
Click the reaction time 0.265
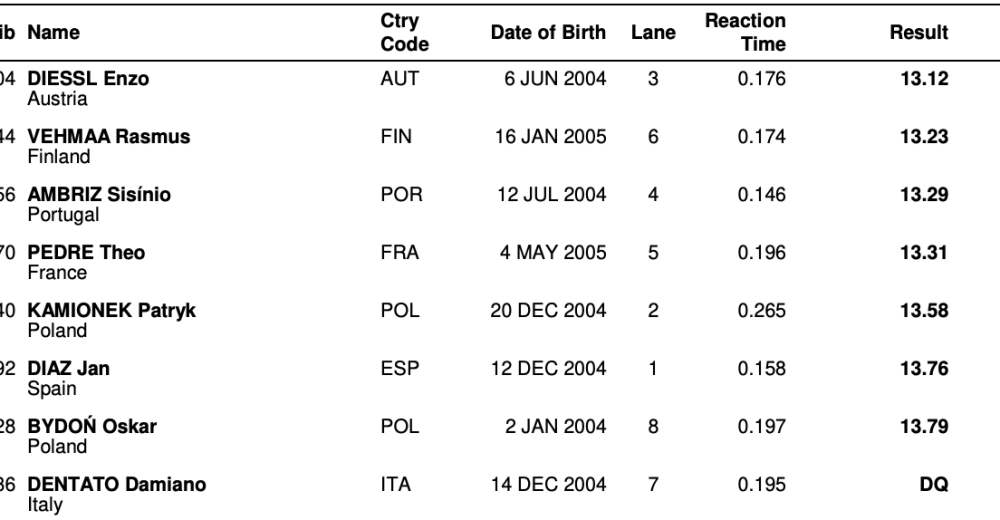click(762, 311)
